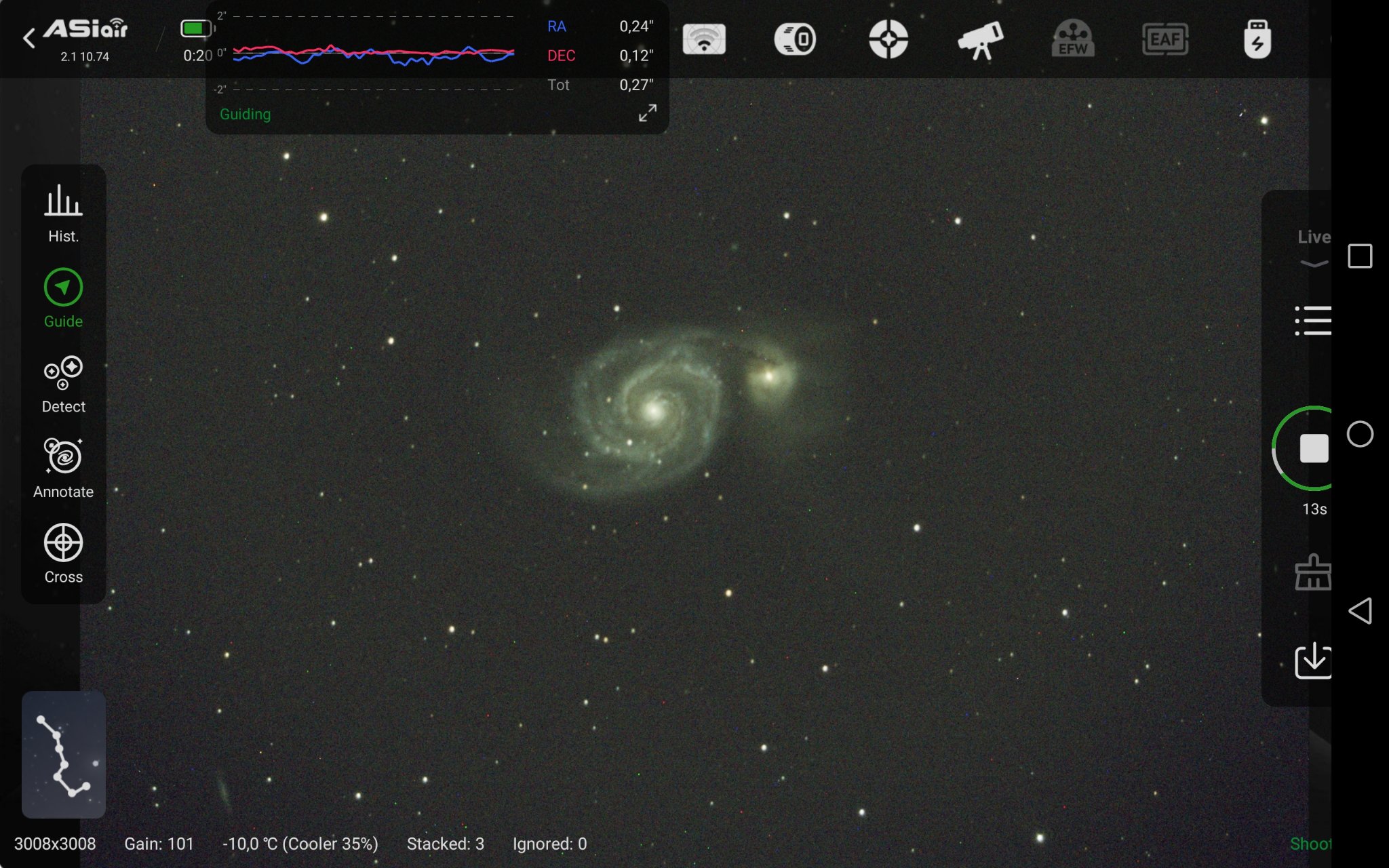Clear the stack with brush icon
This screenshot has width=1389, height=868.
tap(1313, 573)
